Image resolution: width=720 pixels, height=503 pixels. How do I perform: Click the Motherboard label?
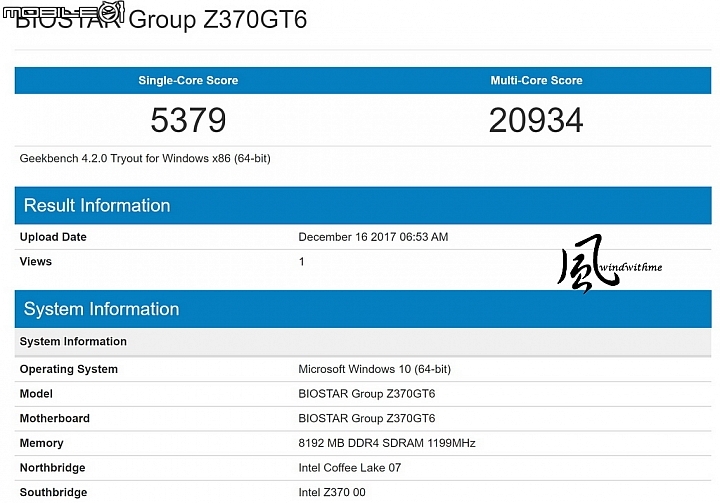(x=55, y=418)
